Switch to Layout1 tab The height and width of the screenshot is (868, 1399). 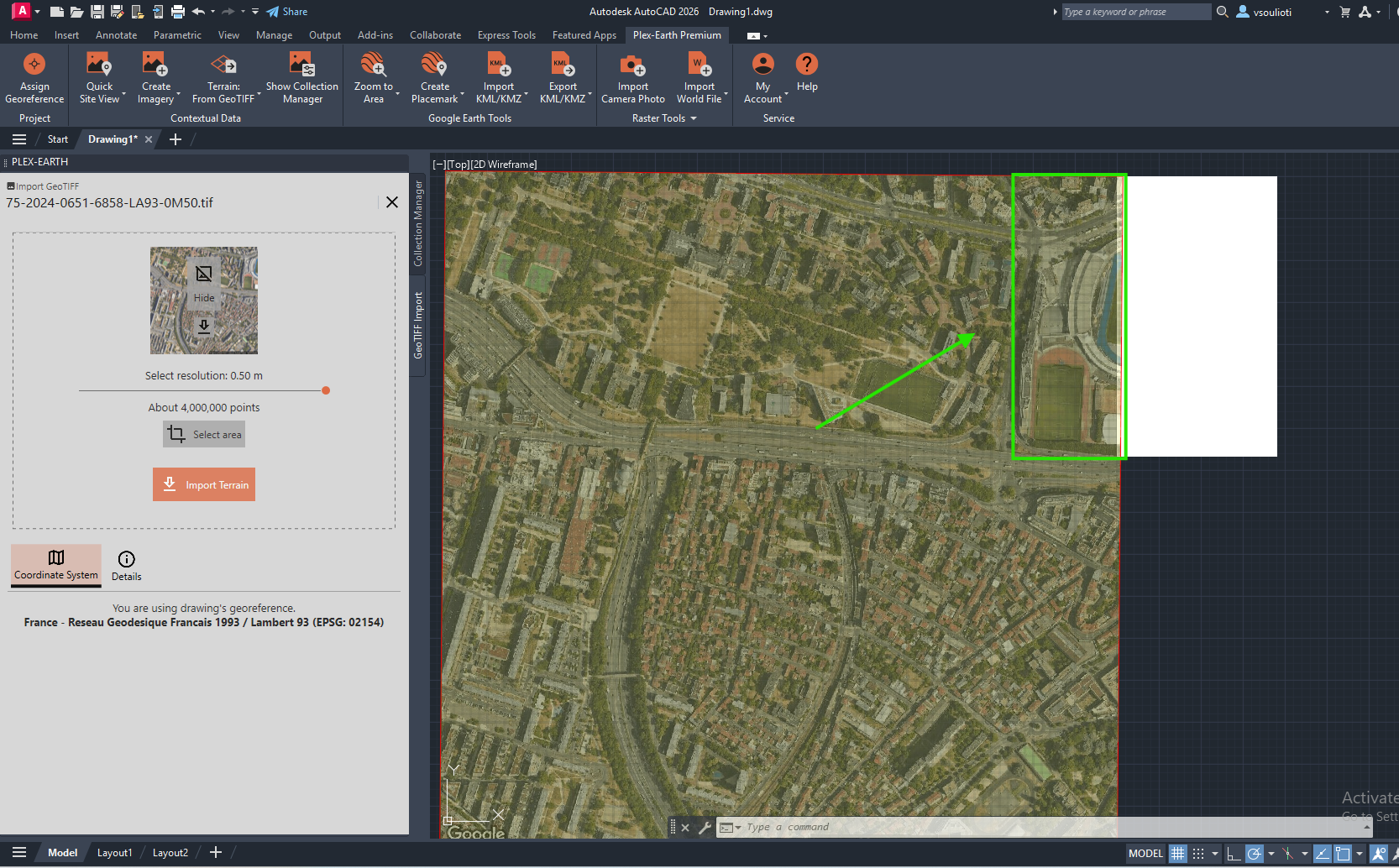click(114, 853)
